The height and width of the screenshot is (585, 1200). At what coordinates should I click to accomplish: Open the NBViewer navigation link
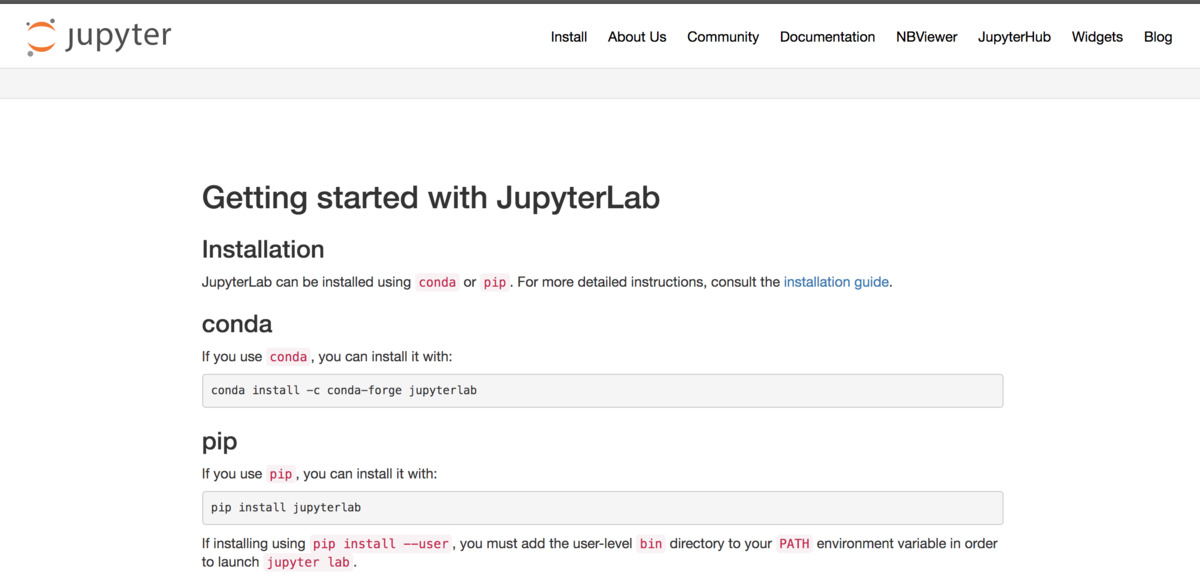(x=926, y=37)
